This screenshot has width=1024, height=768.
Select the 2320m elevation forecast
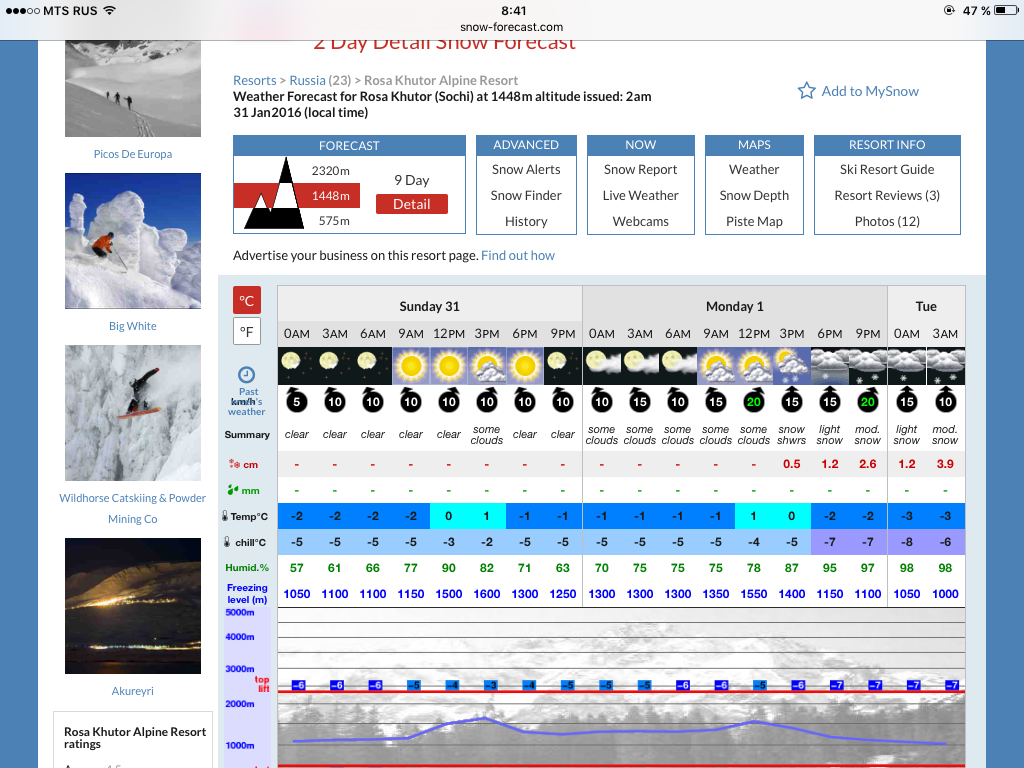pyautogui.click(x=330, y=170)
